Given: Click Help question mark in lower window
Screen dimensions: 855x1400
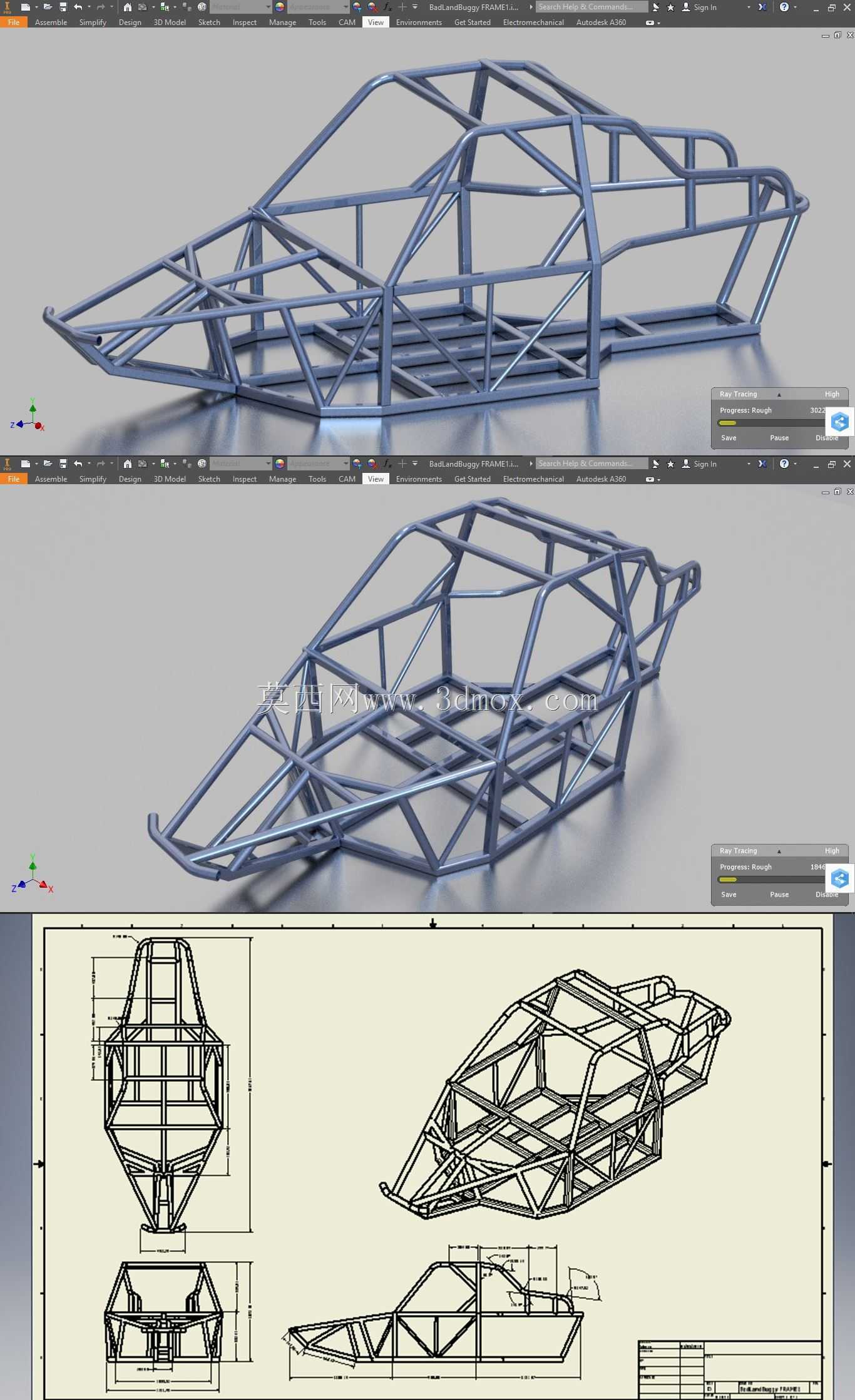Looking at the screenshot, I should coord(784,464).
